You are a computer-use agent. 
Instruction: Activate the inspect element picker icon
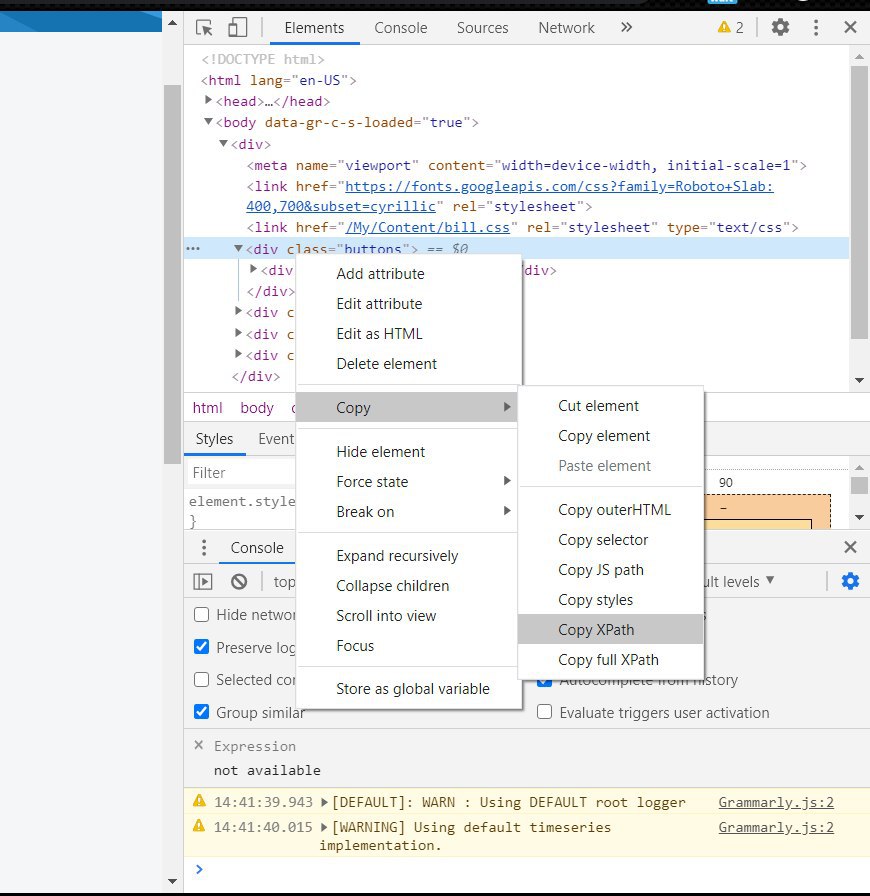click(x=204, y=28)
